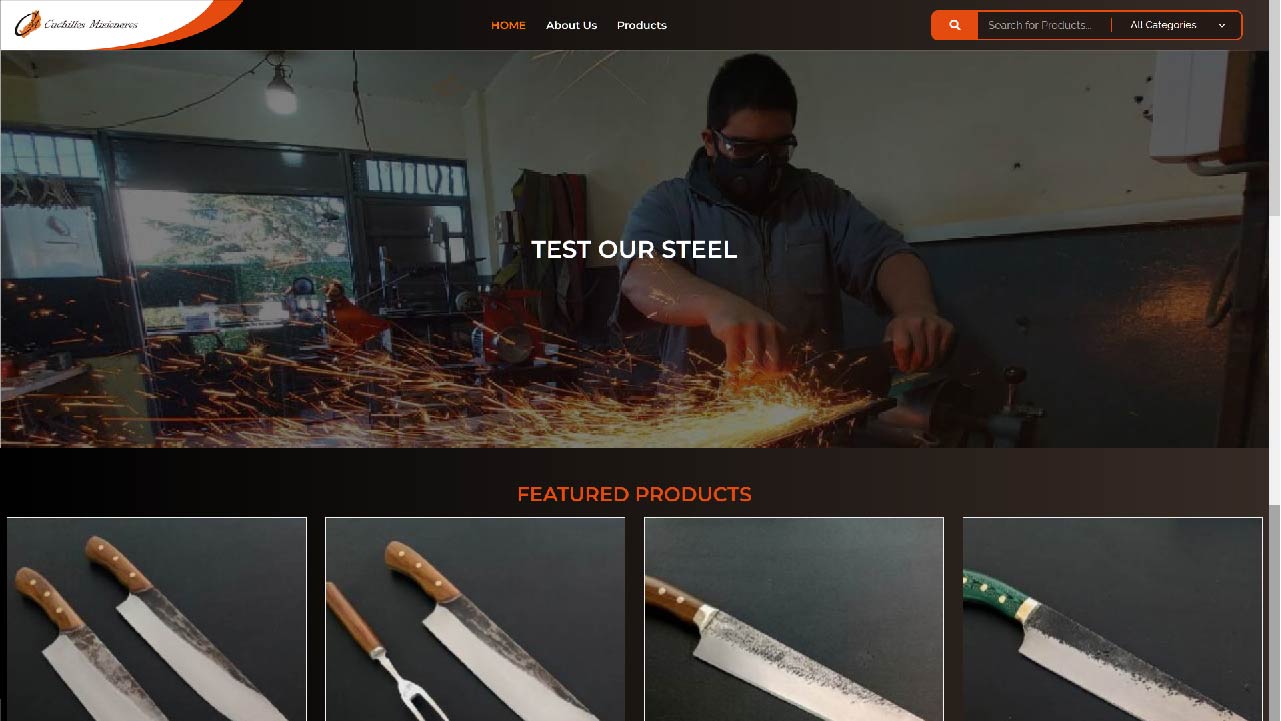Click the orange search magnifier icon
The height and width of the screenshot is (721, 1281).
954,25
